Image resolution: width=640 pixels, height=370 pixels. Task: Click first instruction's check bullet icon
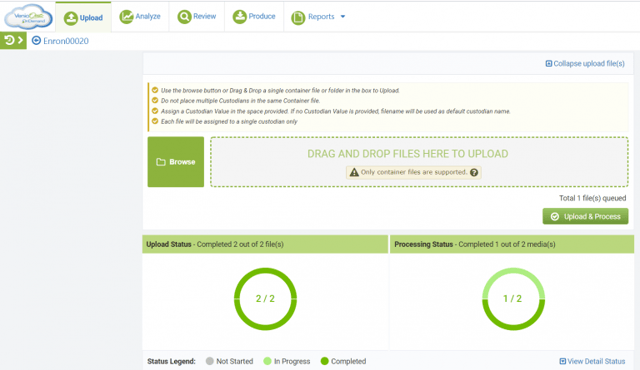(x=155, y=90)
